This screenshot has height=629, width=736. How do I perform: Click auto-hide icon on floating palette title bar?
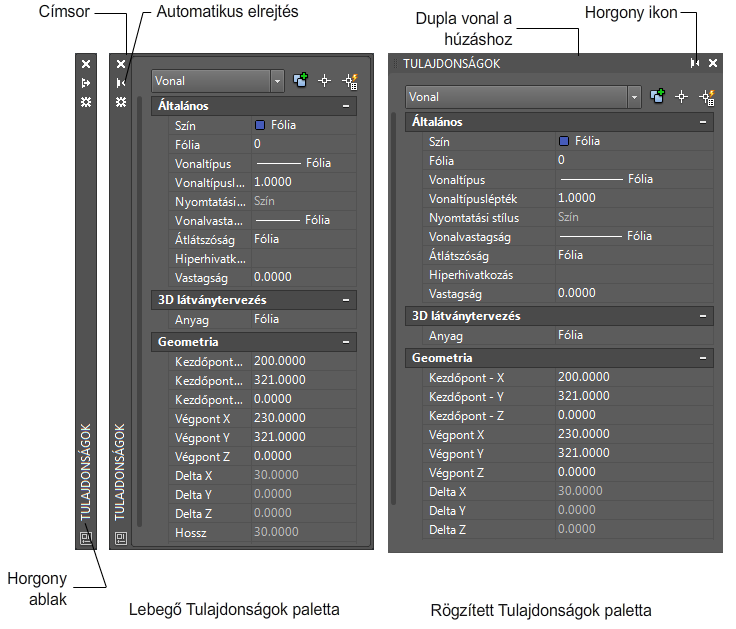(x=121, y=83)
